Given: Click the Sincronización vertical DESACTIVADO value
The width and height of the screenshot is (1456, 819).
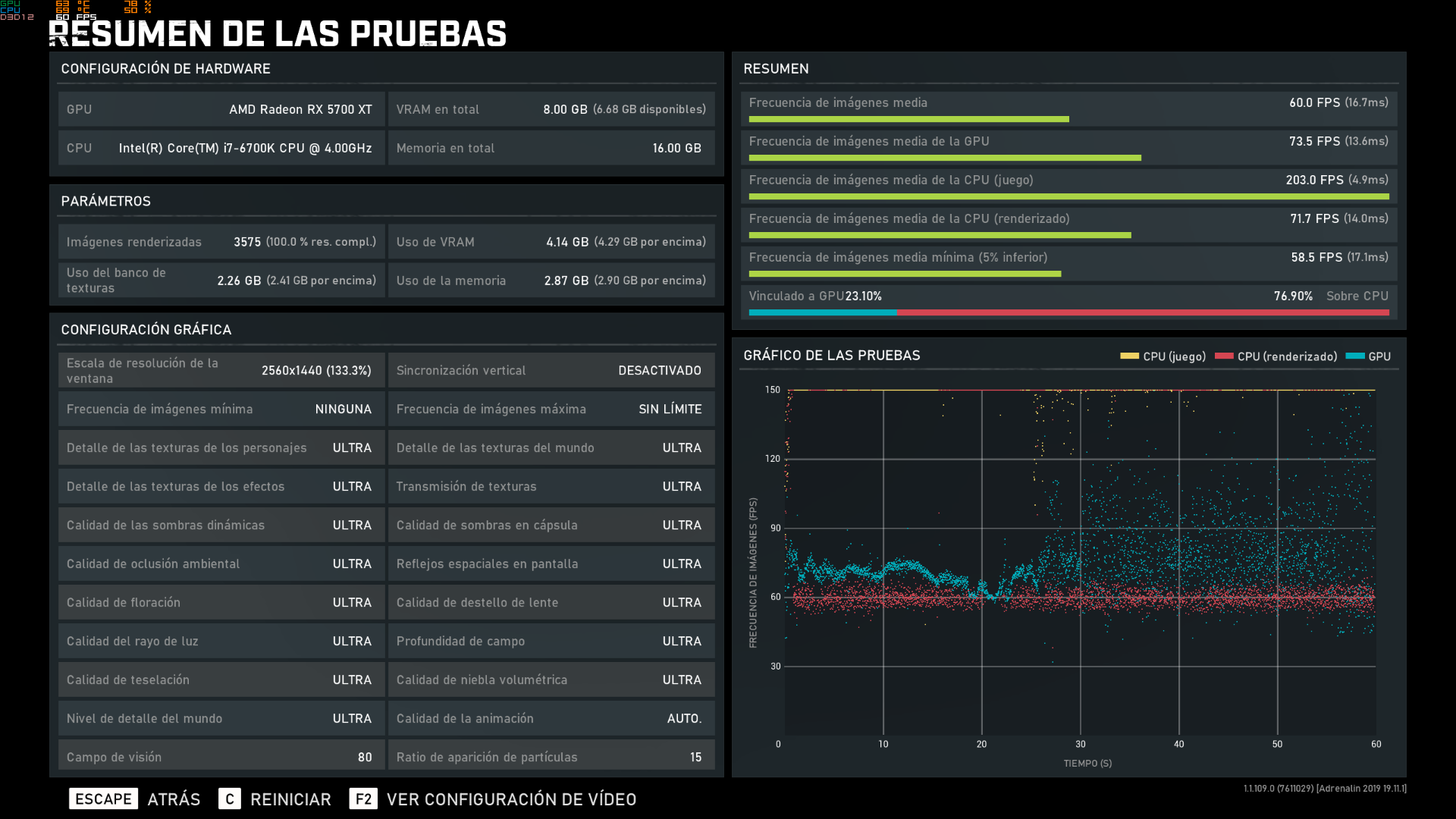Looking at the screenshot, I should 659,371.
